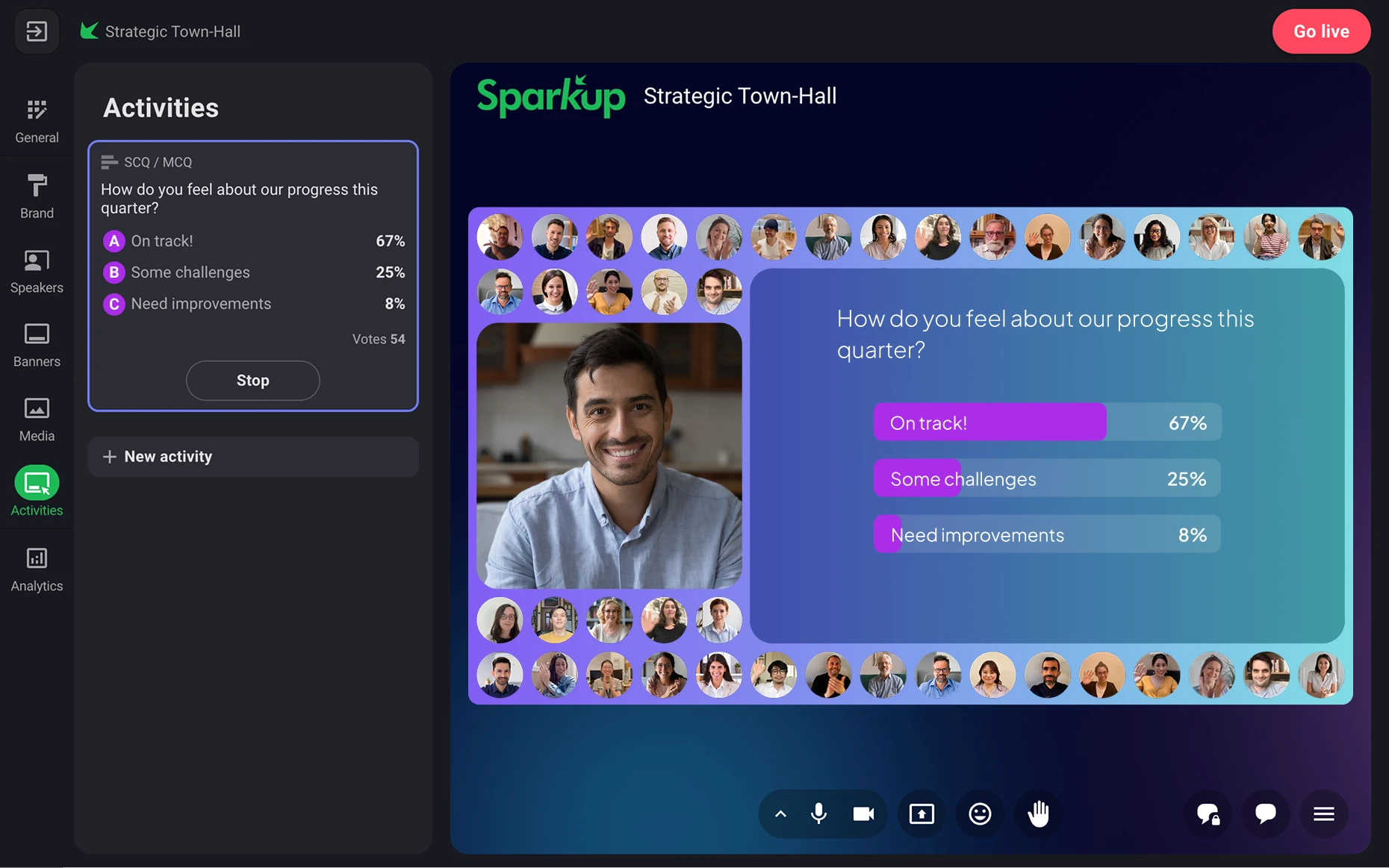Click 'On track!' 67% result bar on stage

[1047, 422]
